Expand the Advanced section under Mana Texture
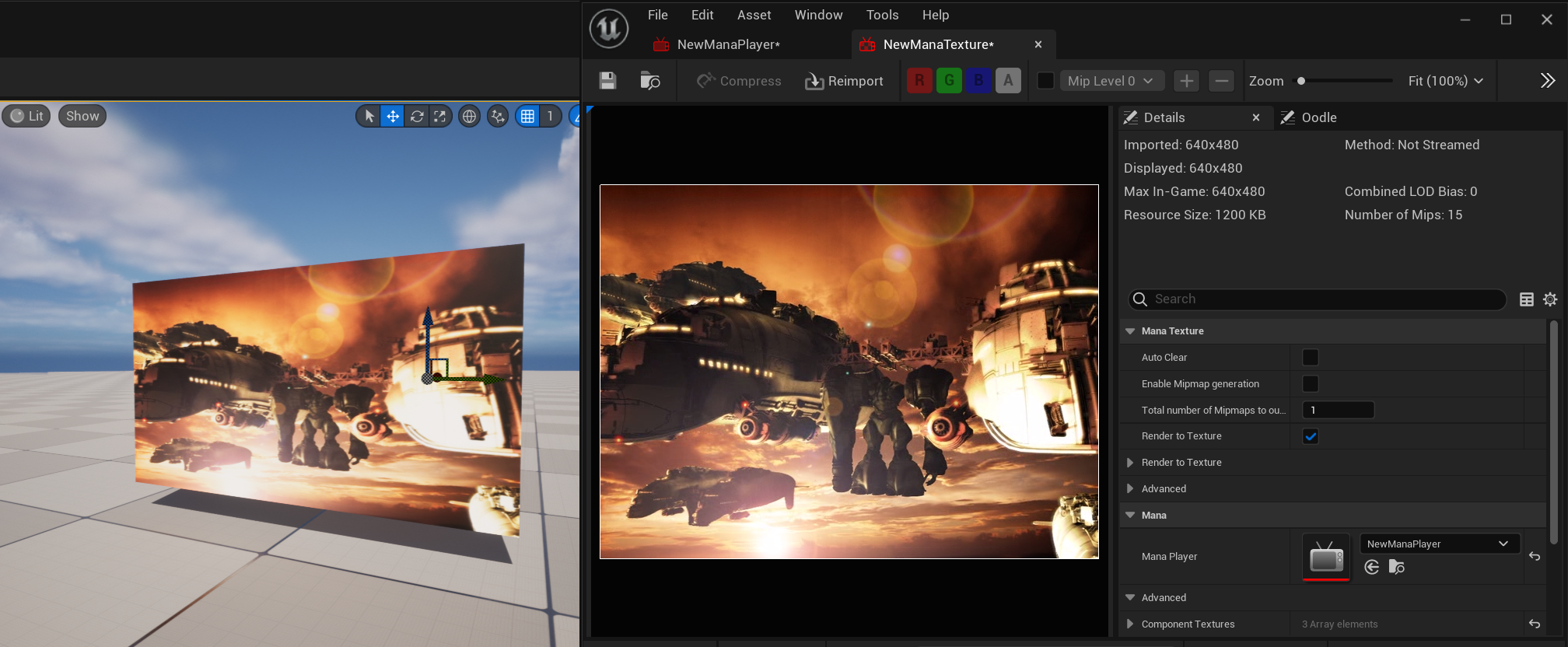 [1130, 489]
